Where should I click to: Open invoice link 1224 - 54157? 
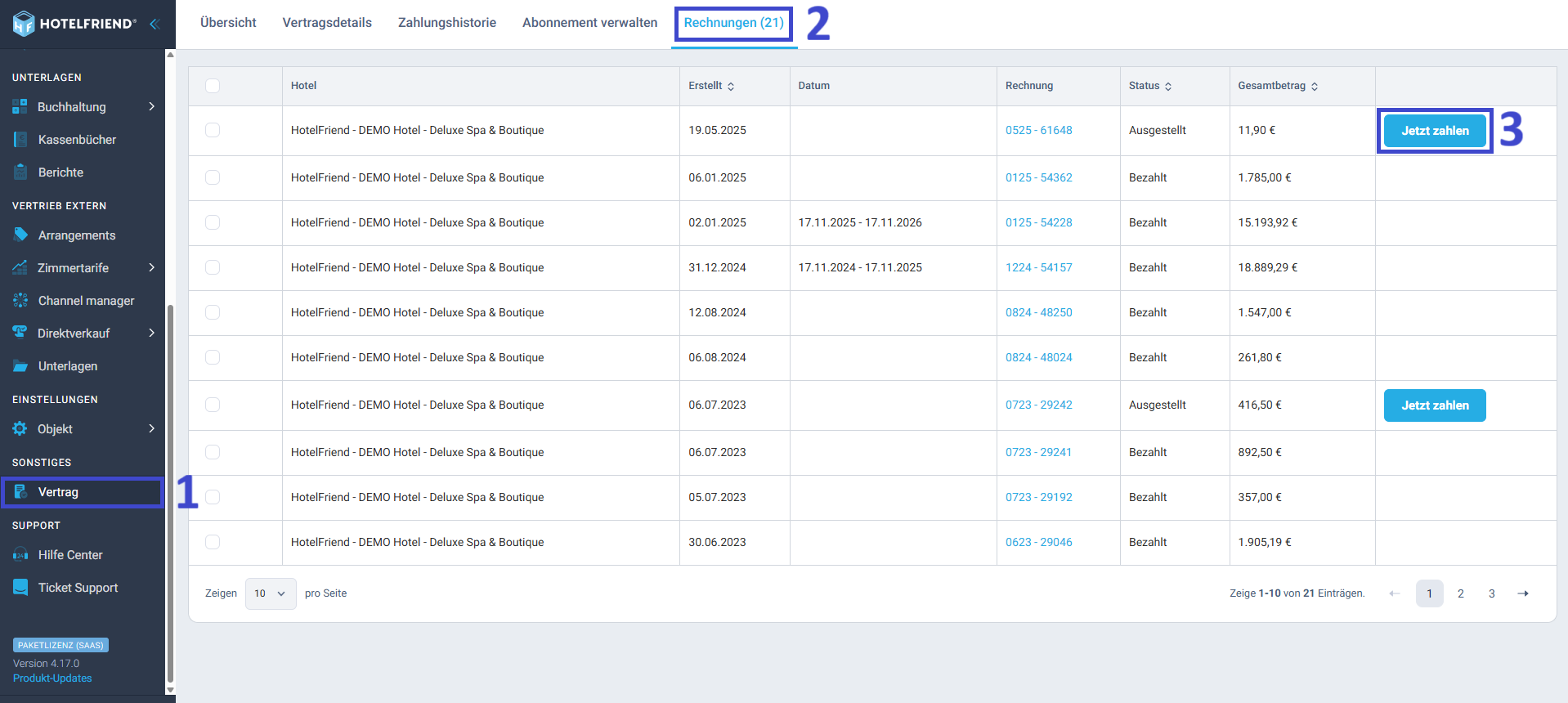pyautogui.click(x=1039, y=267)
